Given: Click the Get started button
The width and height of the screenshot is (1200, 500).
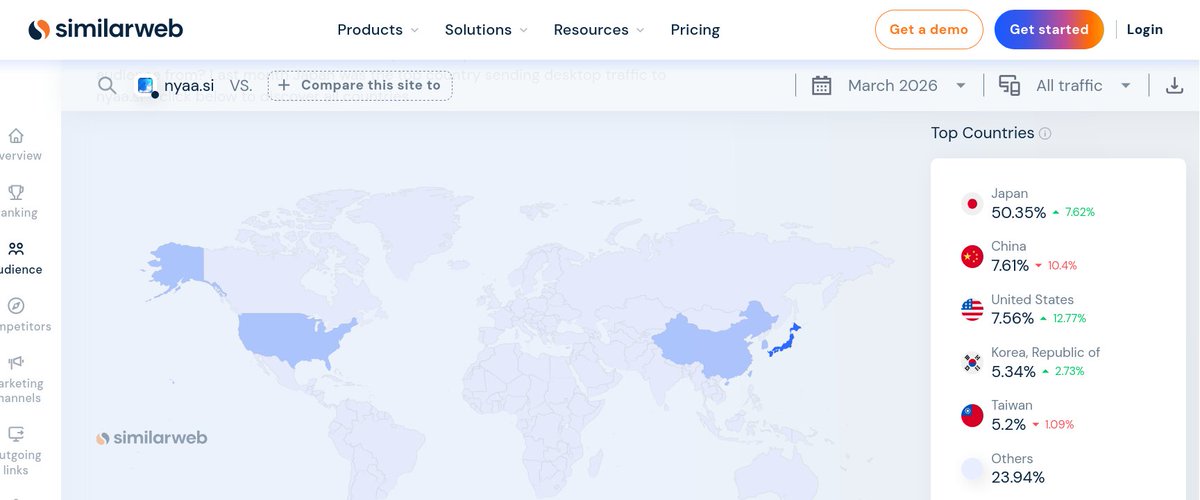Looking at the screenshot, I should (x=1049, y=30).
